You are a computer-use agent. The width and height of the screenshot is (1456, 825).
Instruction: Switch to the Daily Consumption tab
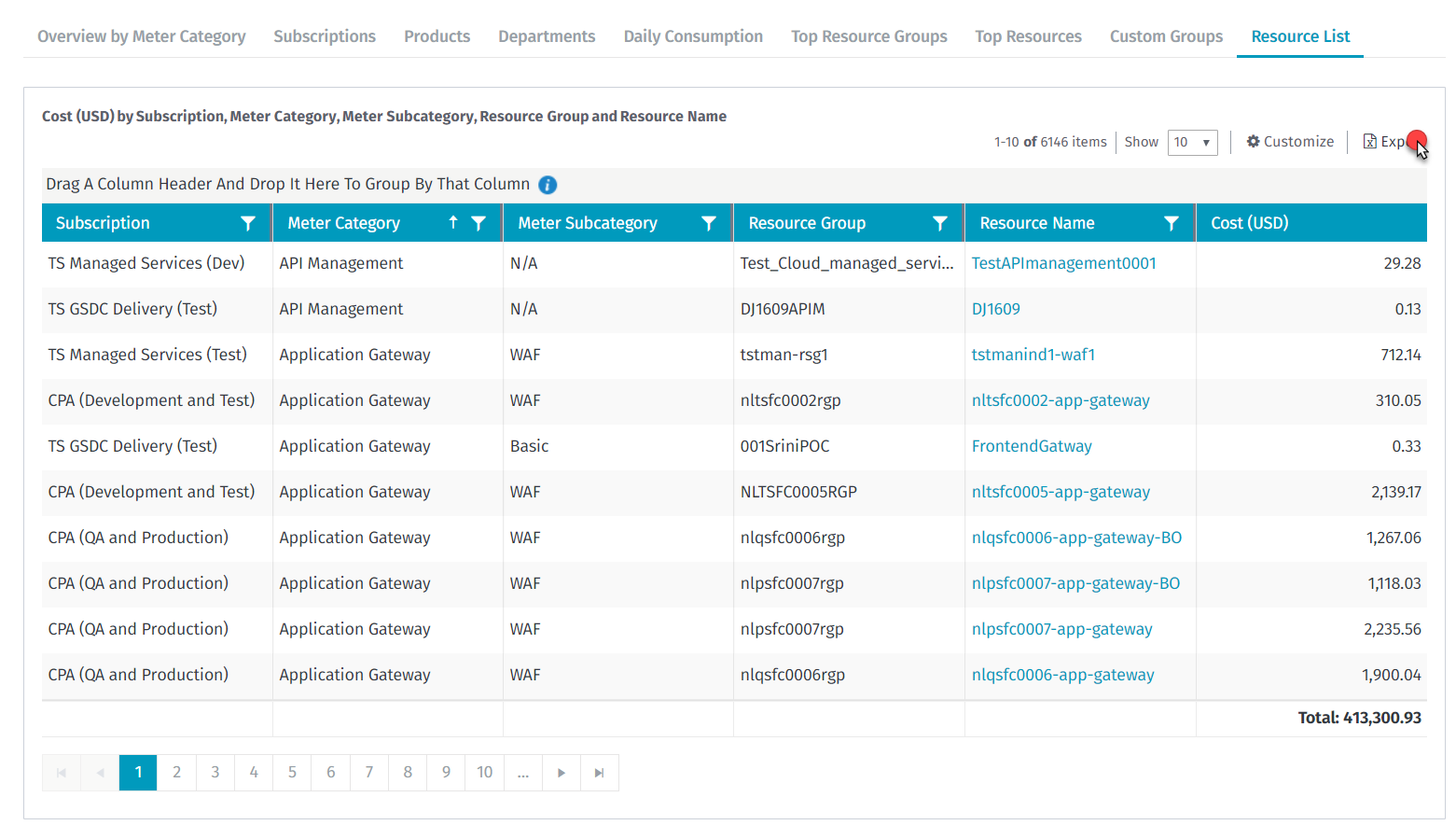tap(693, 36)
